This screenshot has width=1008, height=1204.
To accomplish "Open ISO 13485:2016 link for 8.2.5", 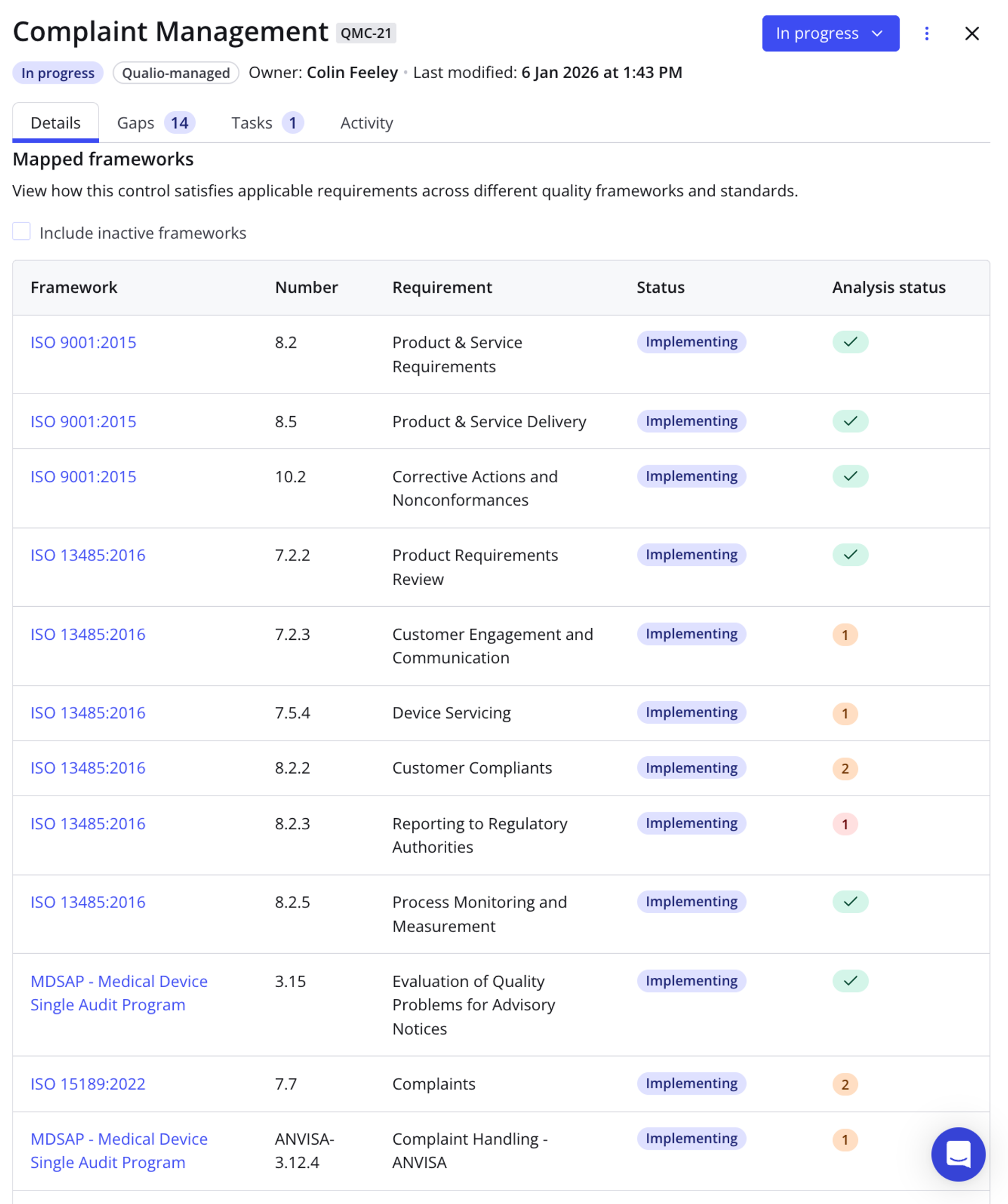I will 88,902.
